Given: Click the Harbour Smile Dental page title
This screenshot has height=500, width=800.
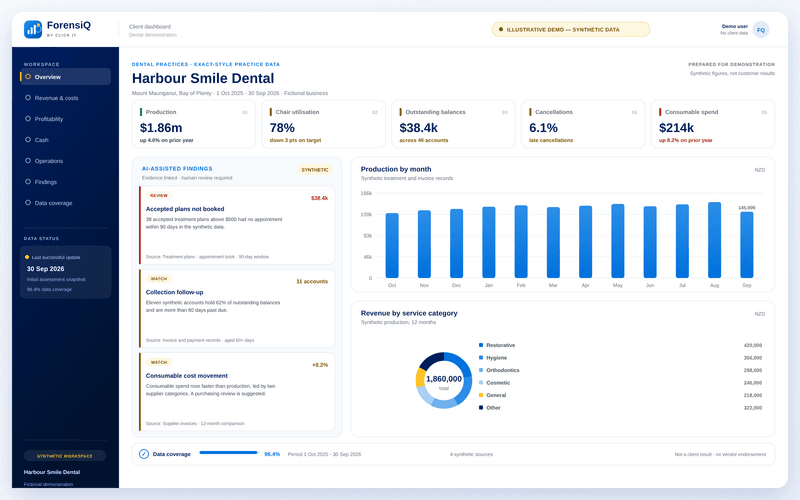Looking at the screenshot, I should (x=203, y=78).
